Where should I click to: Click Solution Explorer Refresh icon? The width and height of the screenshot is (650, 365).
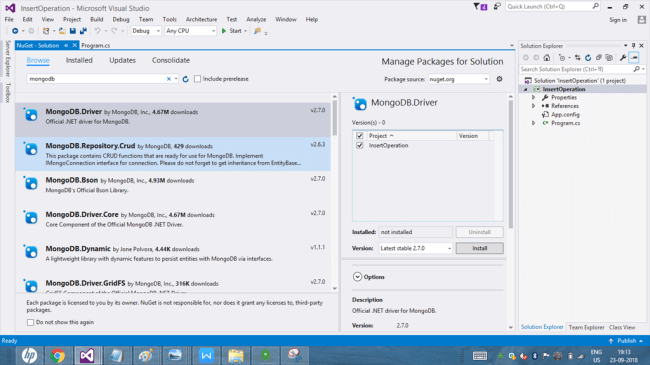coord(588,58)
